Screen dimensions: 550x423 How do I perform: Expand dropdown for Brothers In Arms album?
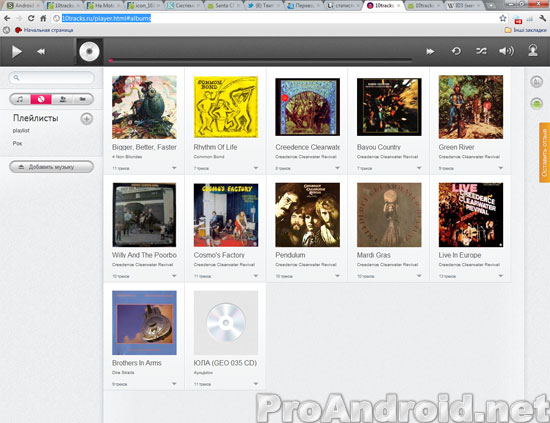(x=174, y=384)
